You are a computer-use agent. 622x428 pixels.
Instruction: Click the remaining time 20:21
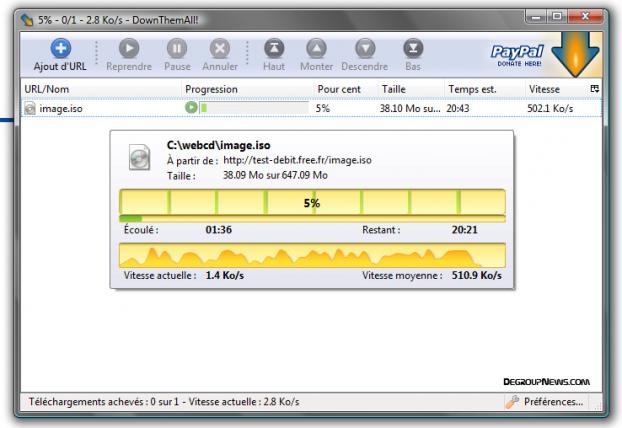coord(465,230)
